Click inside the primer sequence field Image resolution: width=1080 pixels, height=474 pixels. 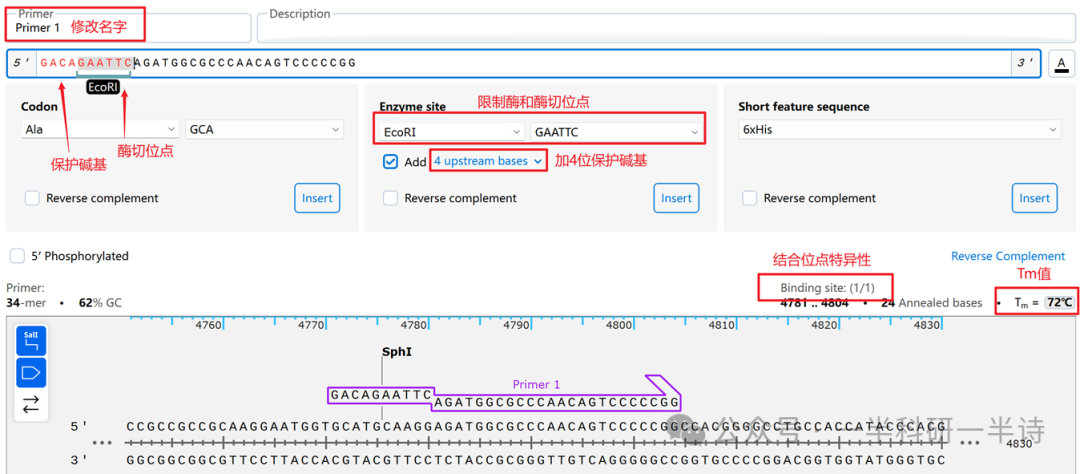[523, 63]
